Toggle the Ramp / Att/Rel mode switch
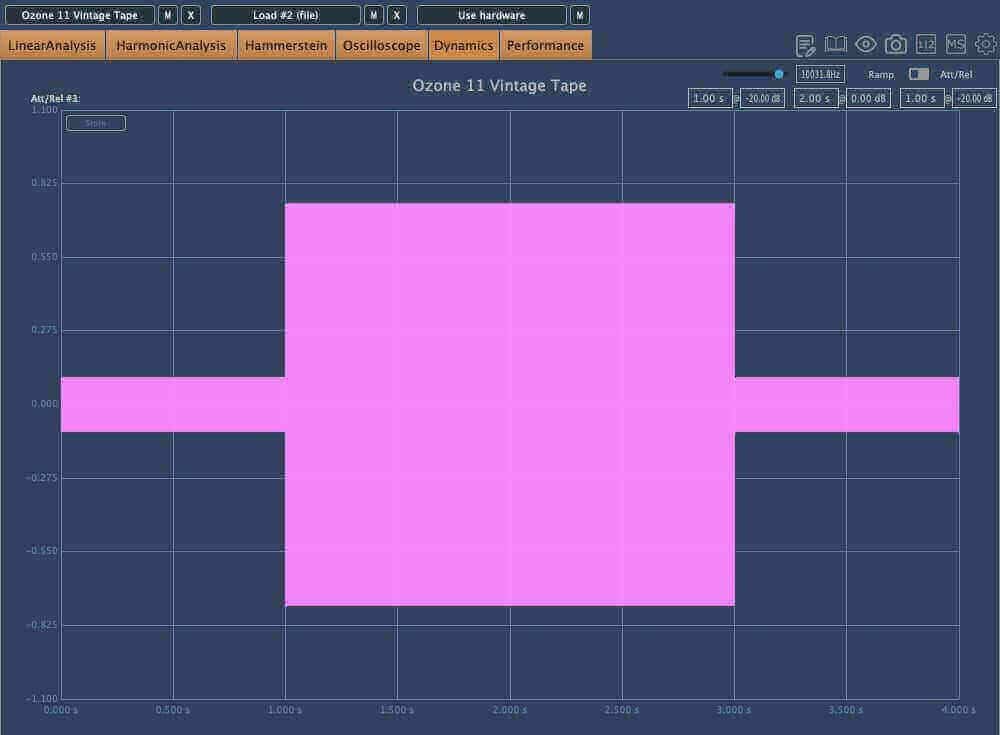The height and width of the screenshot is (735, 1000). 918,74
